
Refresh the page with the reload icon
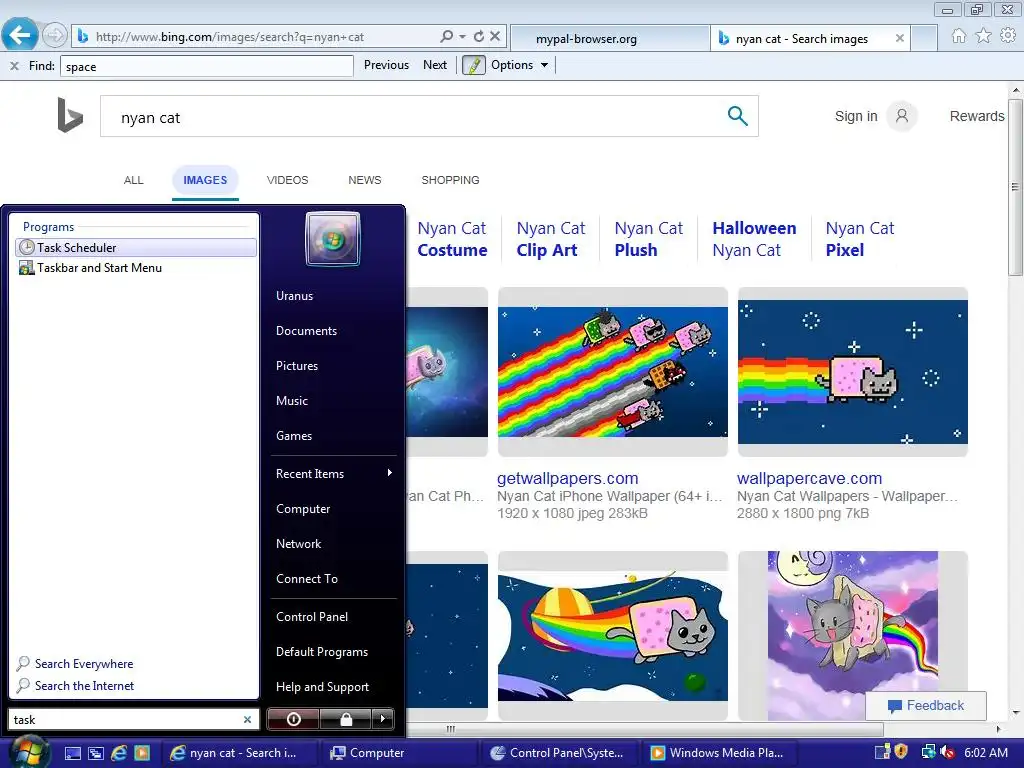(479, 37)
